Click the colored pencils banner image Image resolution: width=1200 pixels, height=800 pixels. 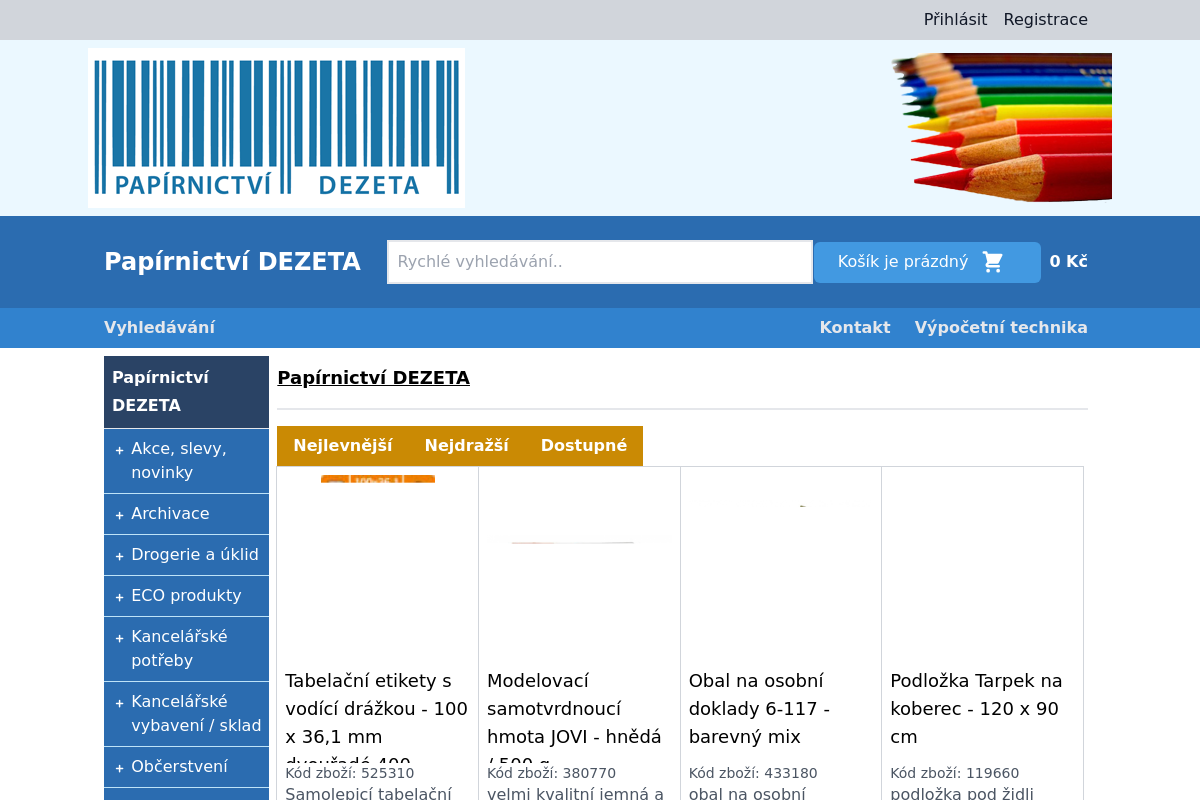pos(1001,128)
